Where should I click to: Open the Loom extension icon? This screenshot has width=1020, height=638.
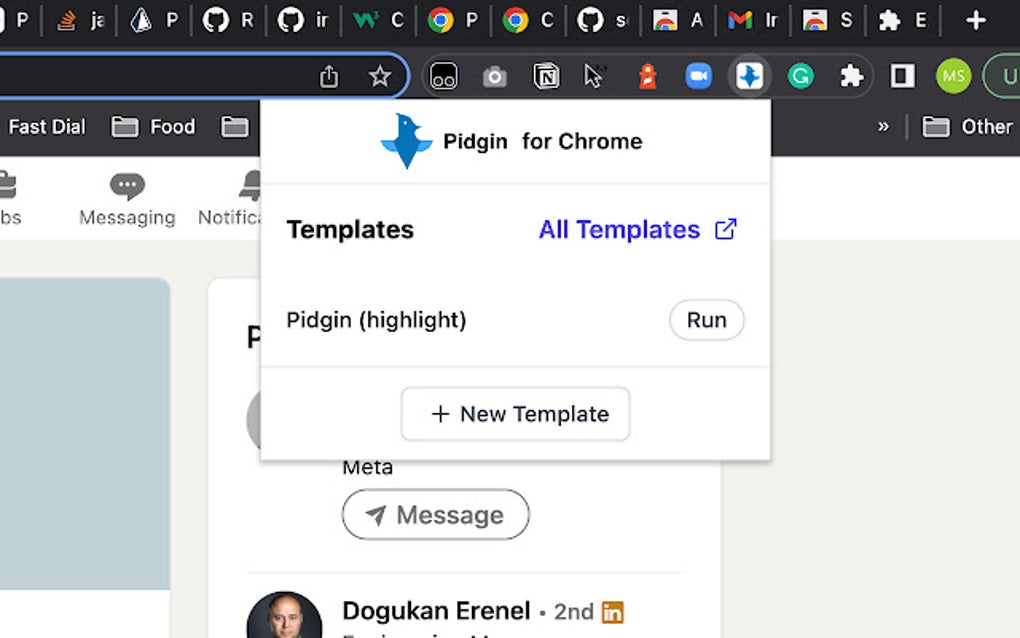pyautogui.click(x=443, y=76)
